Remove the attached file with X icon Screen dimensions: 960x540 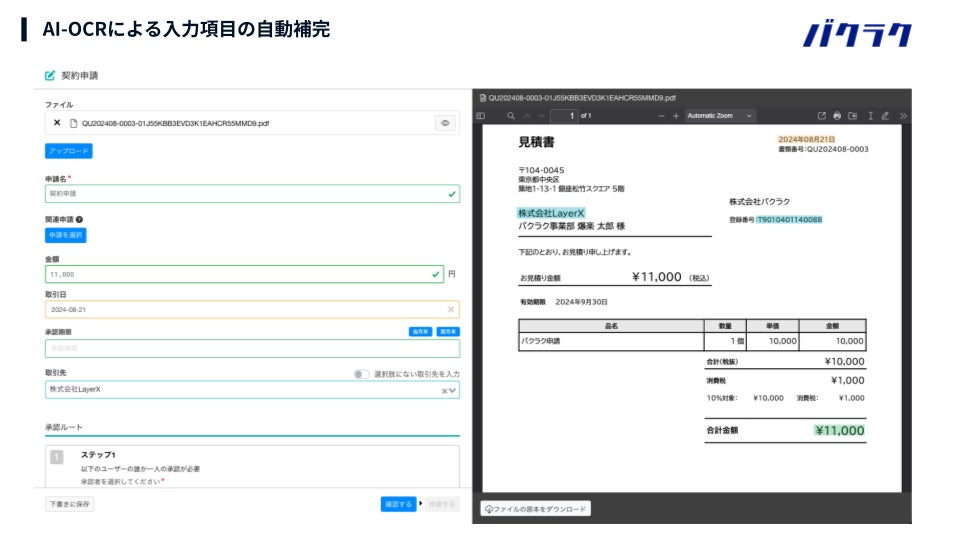[57, 122]
